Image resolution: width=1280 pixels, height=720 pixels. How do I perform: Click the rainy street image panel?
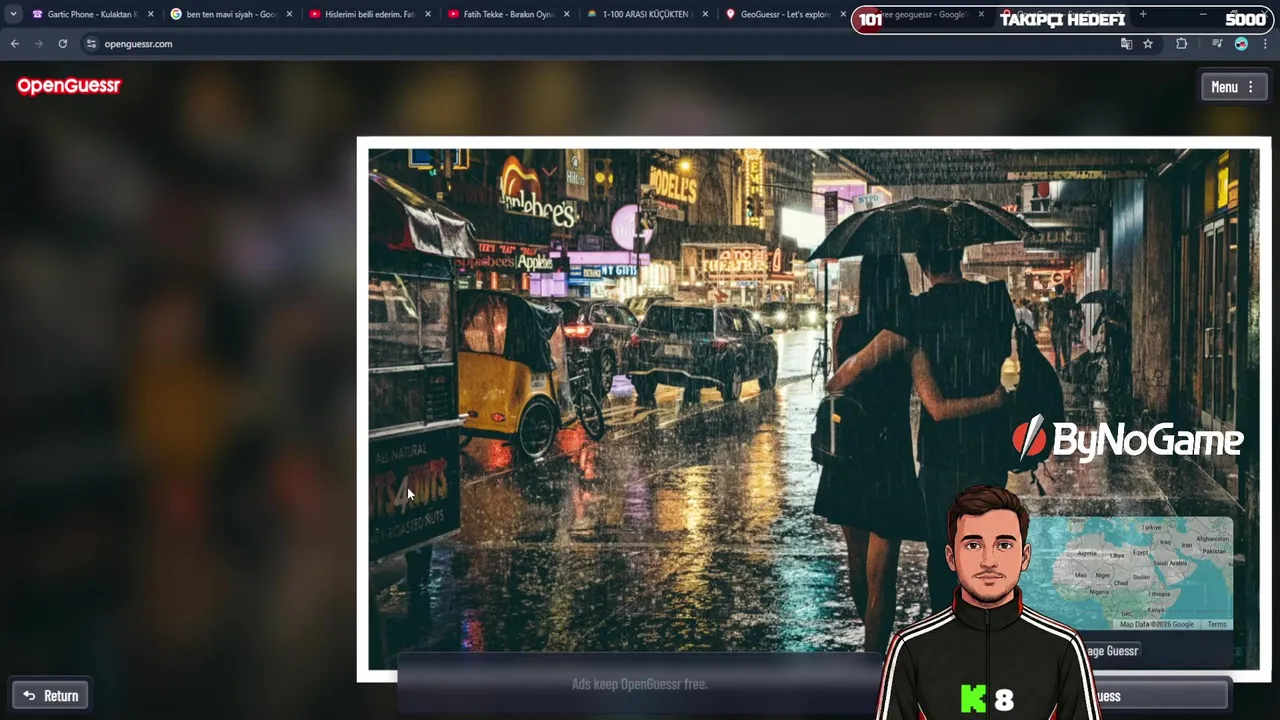pos(813,409)
